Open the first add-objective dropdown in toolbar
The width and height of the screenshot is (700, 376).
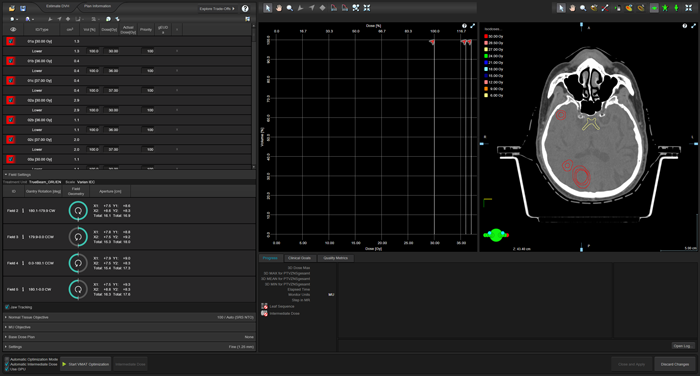tap(13, 19)
